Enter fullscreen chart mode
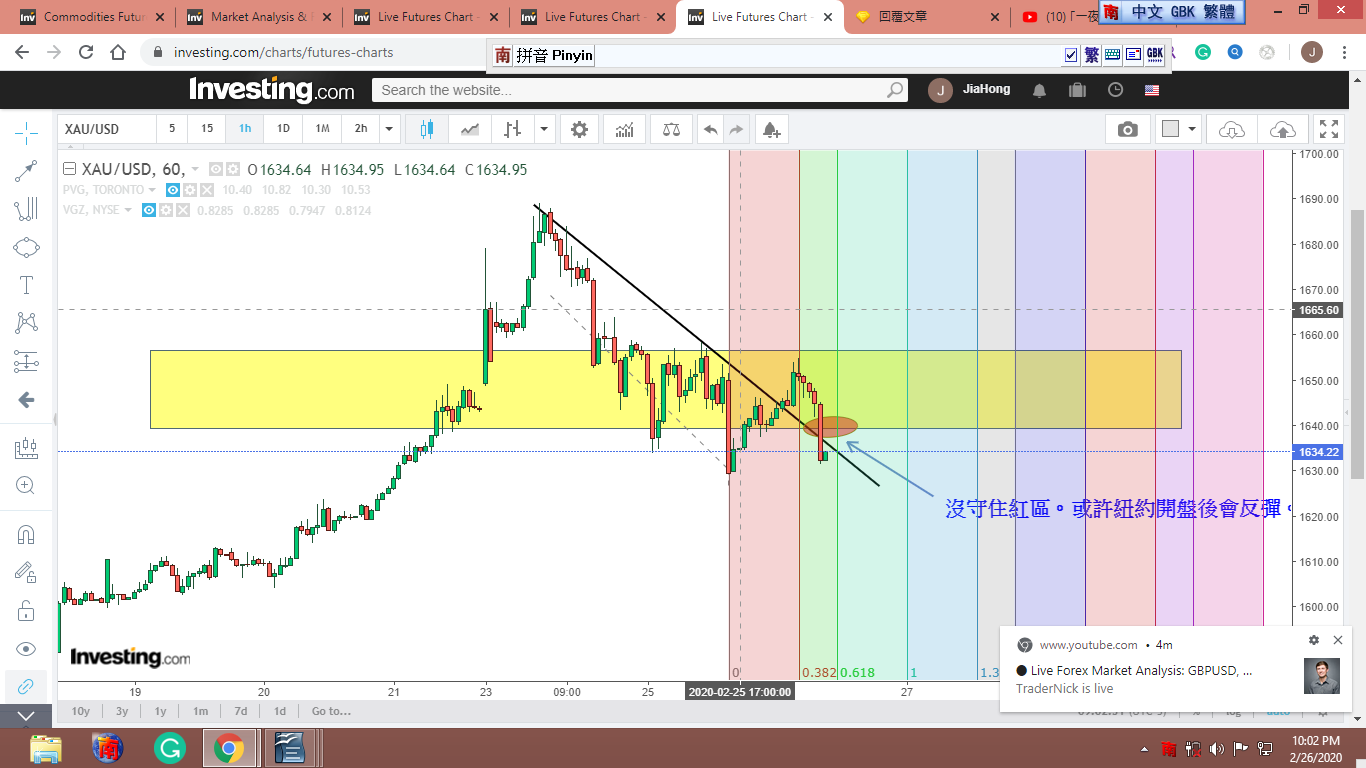The image size is (1366, 768). pos(1329,129)
